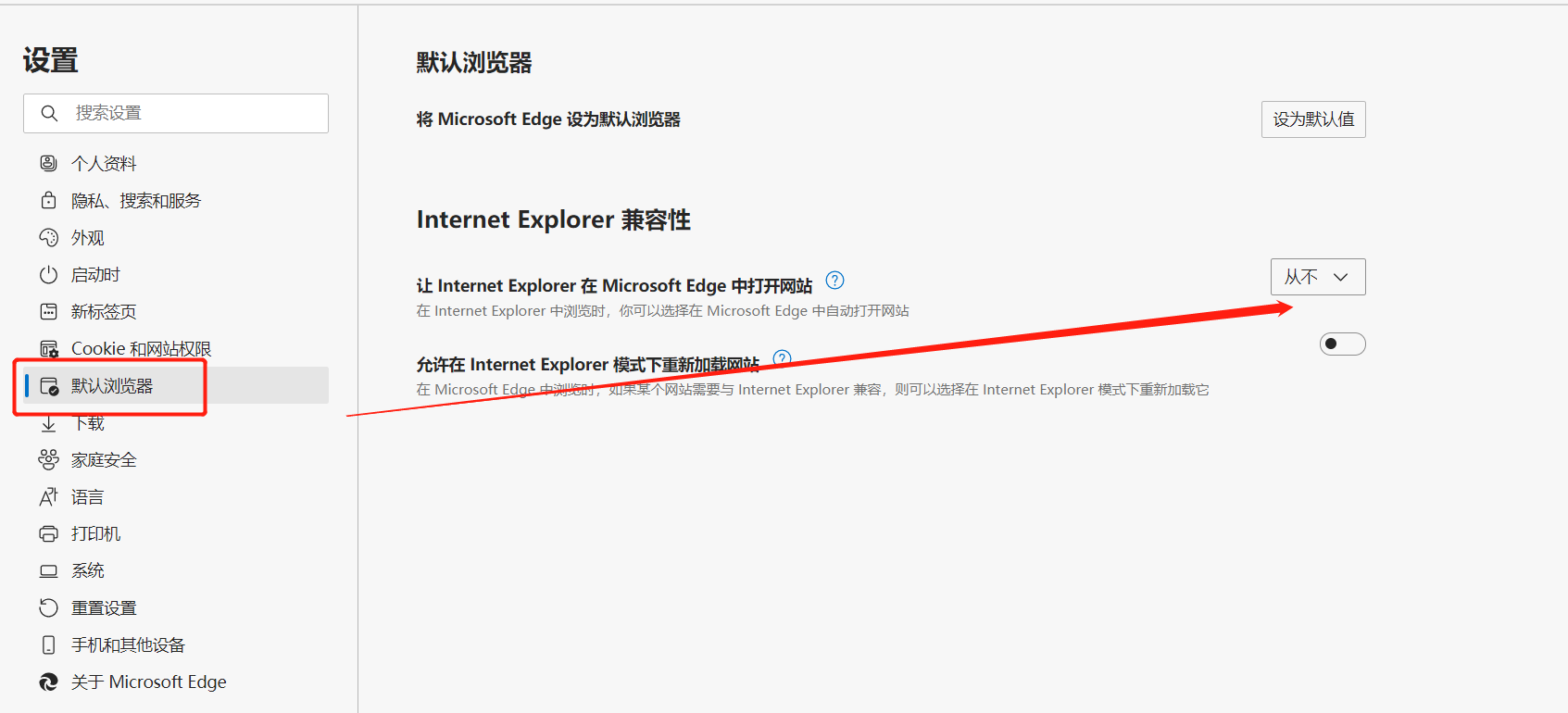Image resolution: width=1568 pixels, height=713 pixels.
Task: Click help icon next to IE 模式下重新加载网站
Action: 783,358
